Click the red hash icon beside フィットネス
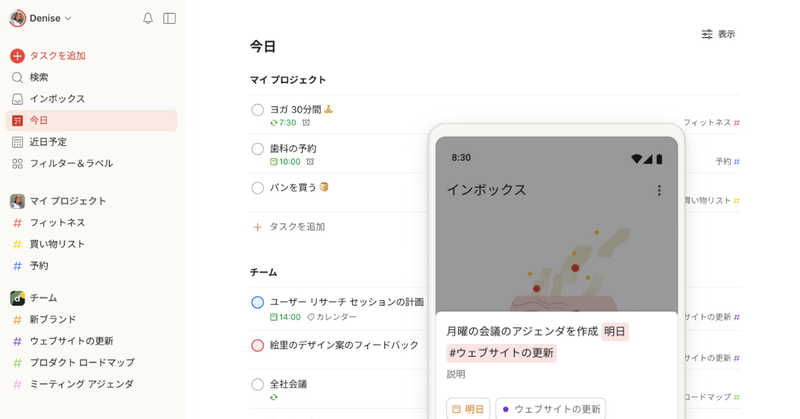800x419 pixels. (17, 223)
